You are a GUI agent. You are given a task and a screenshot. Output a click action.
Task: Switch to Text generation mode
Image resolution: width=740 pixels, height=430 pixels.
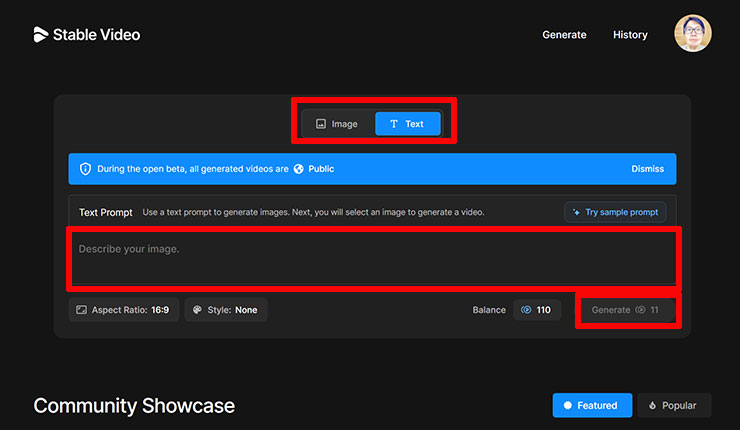407,124
